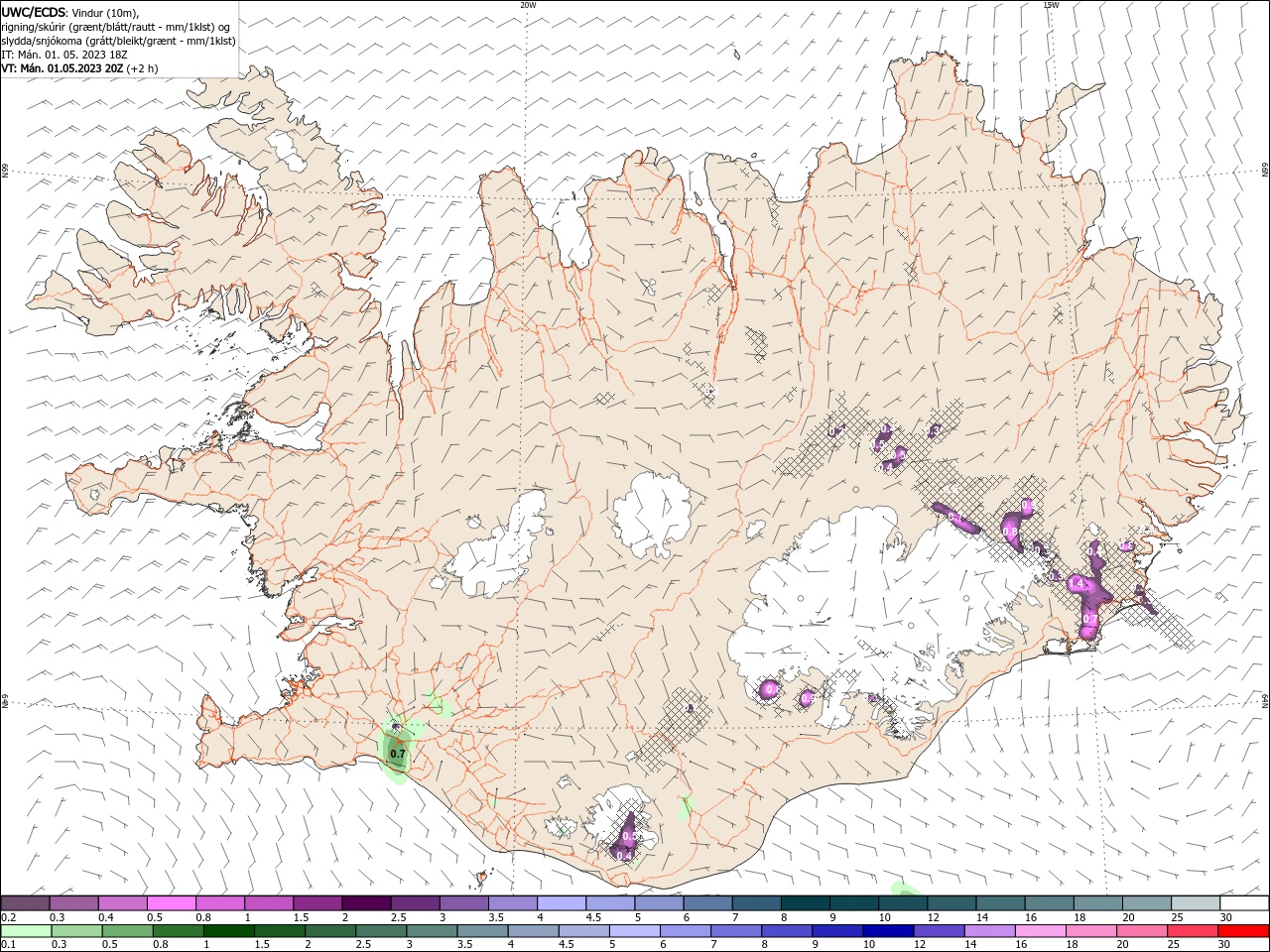The width and height of the screenshot is (1270, 952).
Task: Click the '0.2' label under the upper scale
Action: [x=8, y=917]
